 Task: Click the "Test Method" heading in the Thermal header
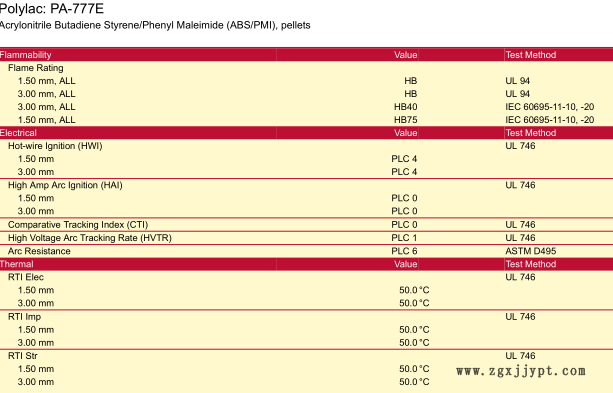(531, 264)
